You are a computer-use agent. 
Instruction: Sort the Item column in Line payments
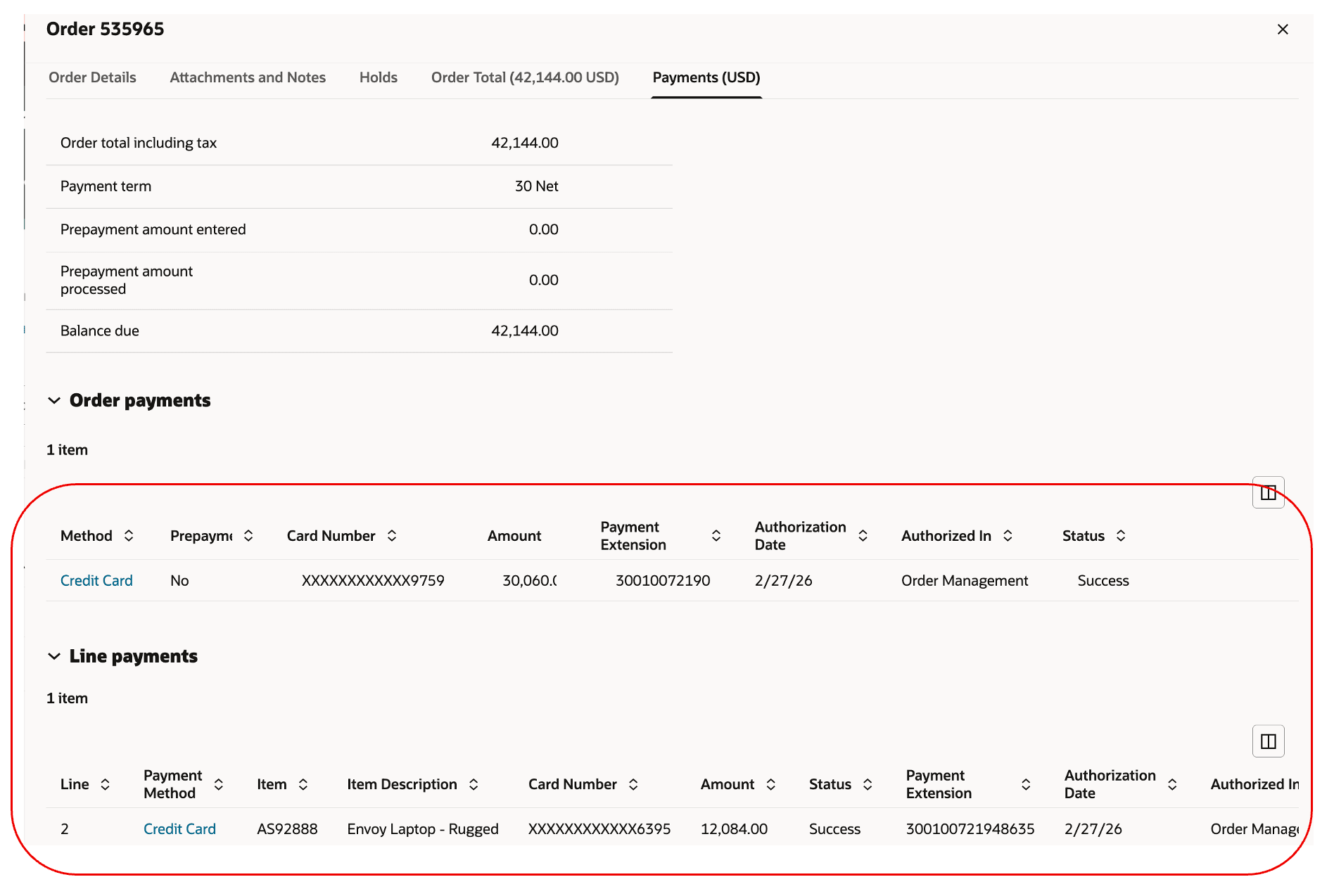[x=303, y=784]
